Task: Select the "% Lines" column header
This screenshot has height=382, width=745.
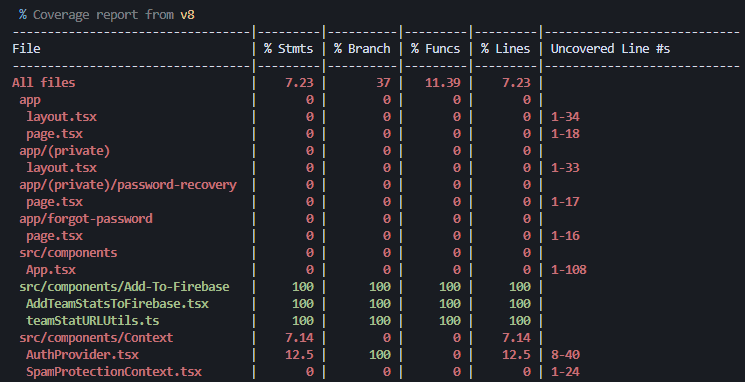Action: pos(505,48)
